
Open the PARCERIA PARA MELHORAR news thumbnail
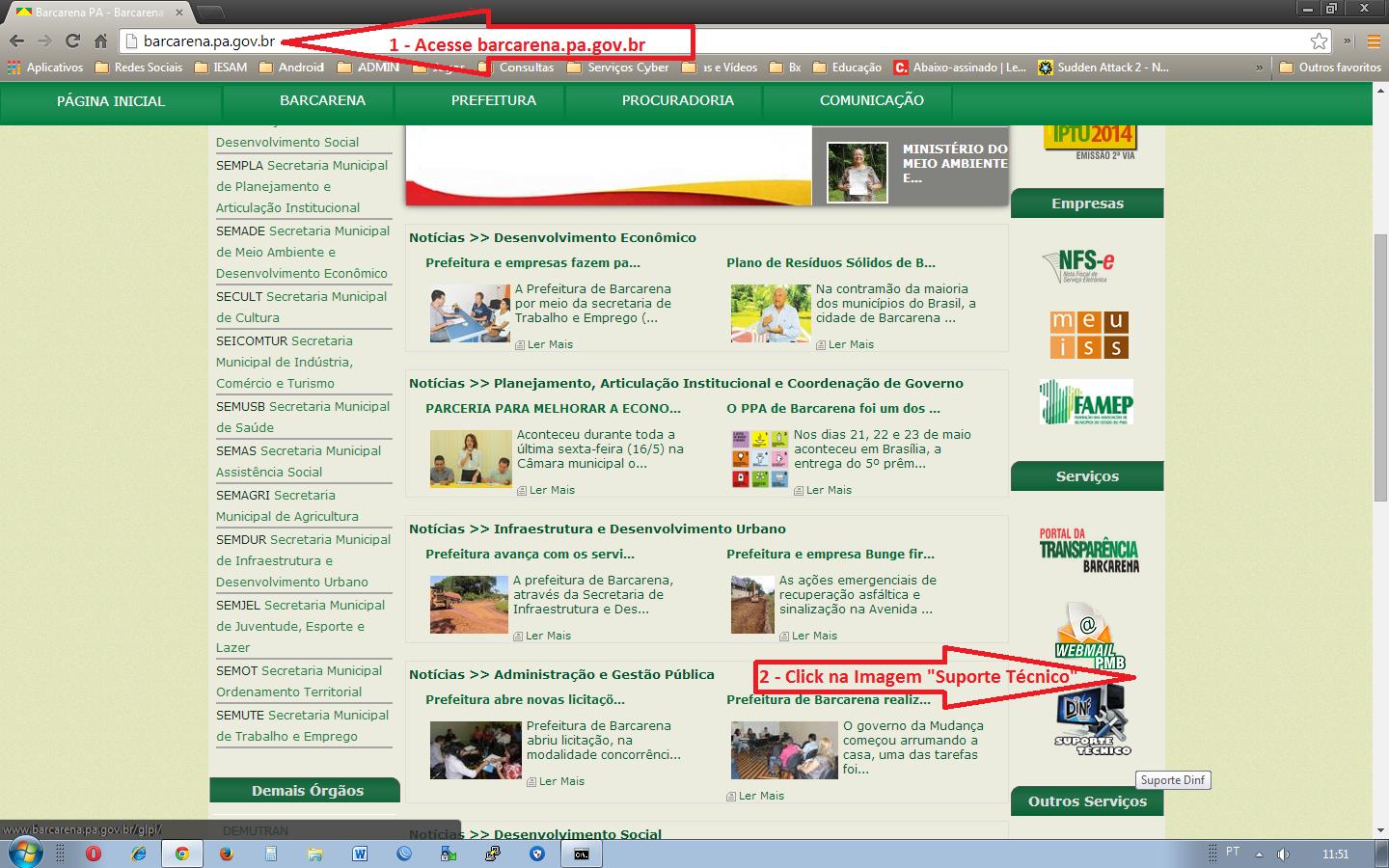(x=471, y=459)
